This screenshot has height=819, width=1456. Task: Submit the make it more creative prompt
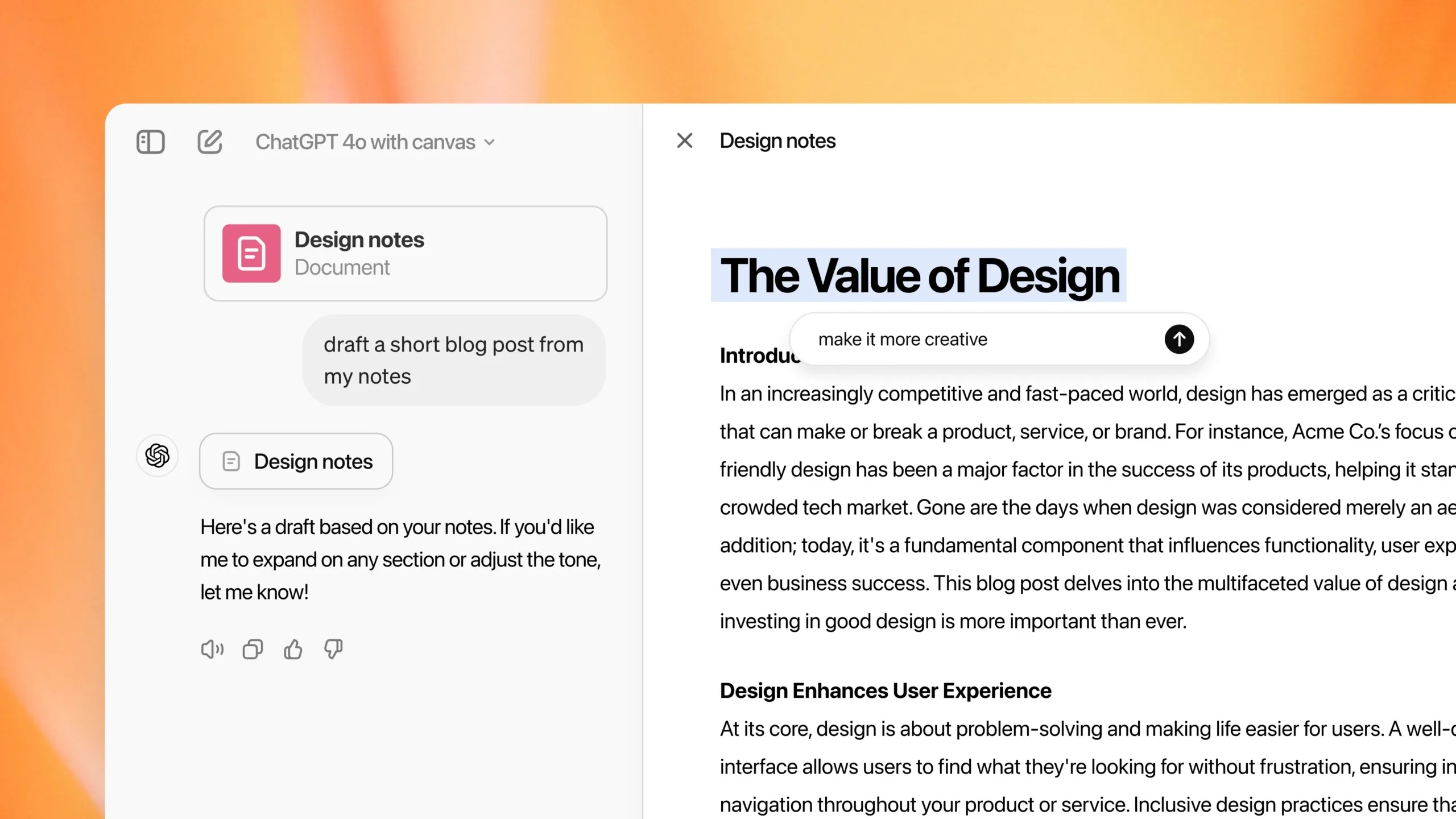pyautogui.click(x=1178, y=339)
